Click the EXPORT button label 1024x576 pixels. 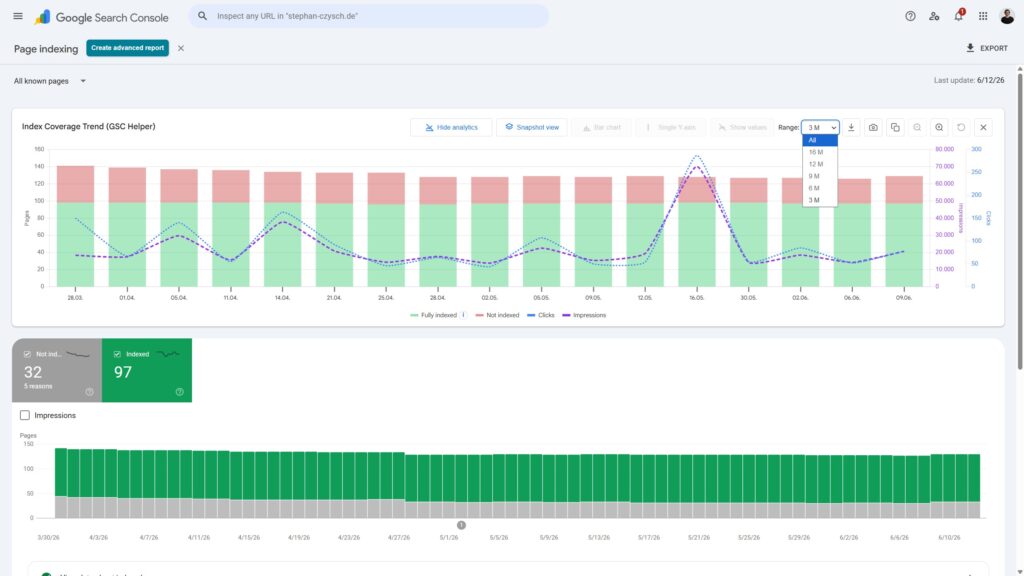pyautogui.click(x=993, y=48)
